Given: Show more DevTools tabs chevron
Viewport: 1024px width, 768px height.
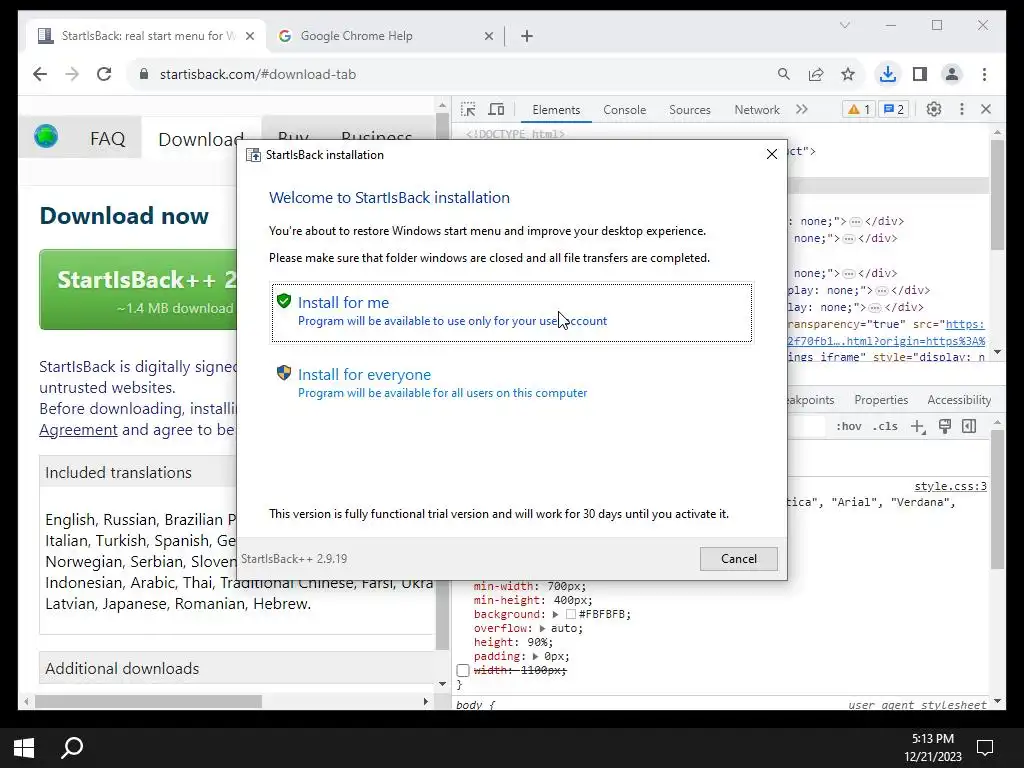Looking at the screenshot, I should tap(802, 109).
